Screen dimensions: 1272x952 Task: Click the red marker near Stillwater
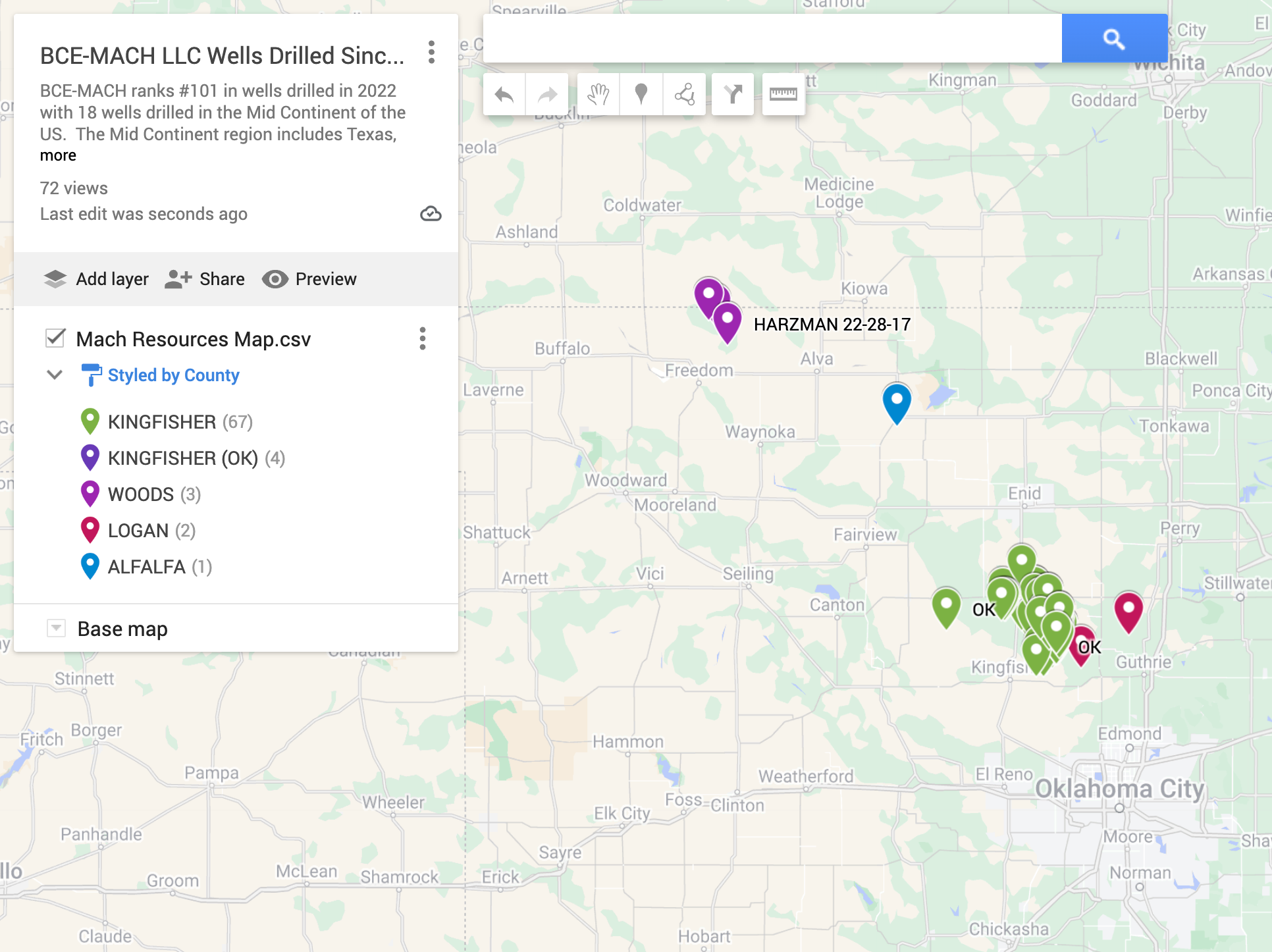[1128, 612]
